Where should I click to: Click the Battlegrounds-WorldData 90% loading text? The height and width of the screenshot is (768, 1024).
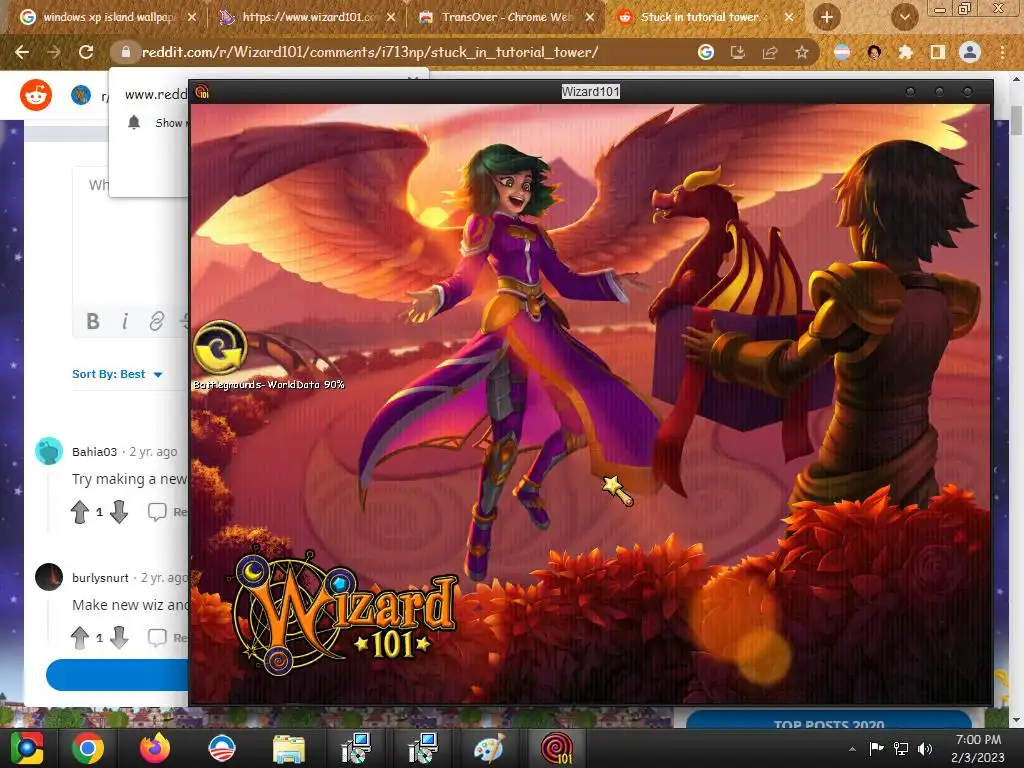[x=268, y=385]
